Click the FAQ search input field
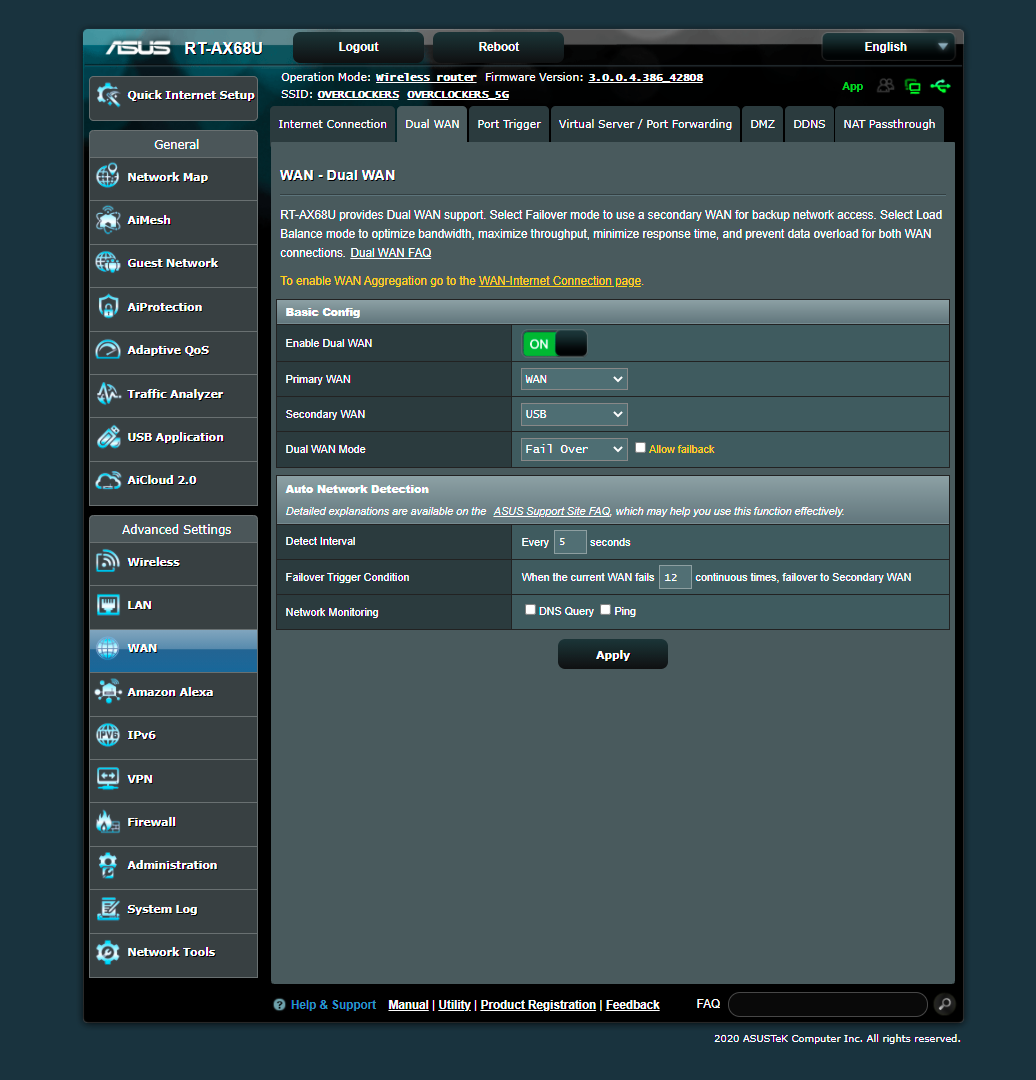The image size is (1036, 1080). [x=827, y=1004]
